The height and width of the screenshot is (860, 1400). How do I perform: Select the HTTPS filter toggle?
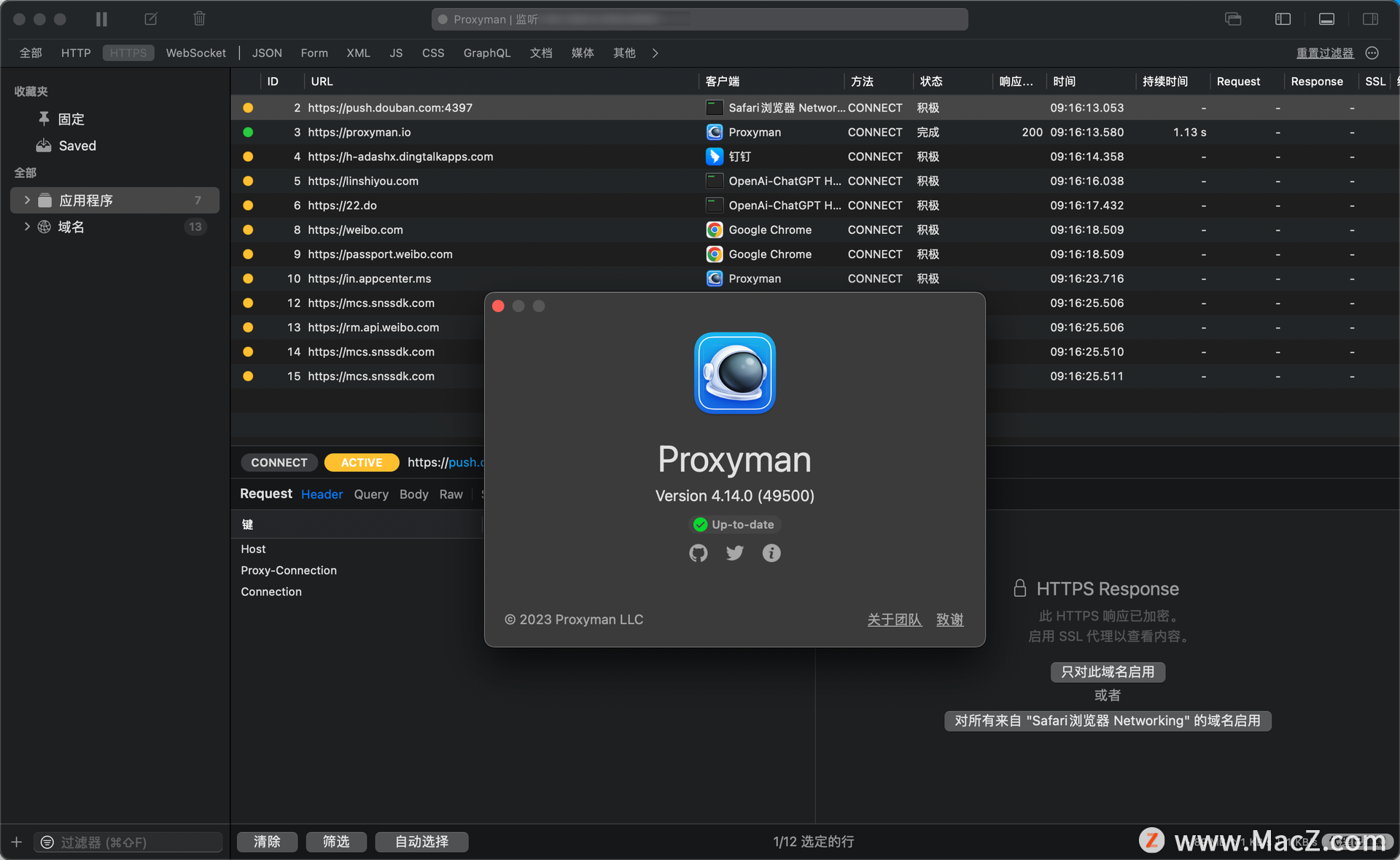click(128, 52)
